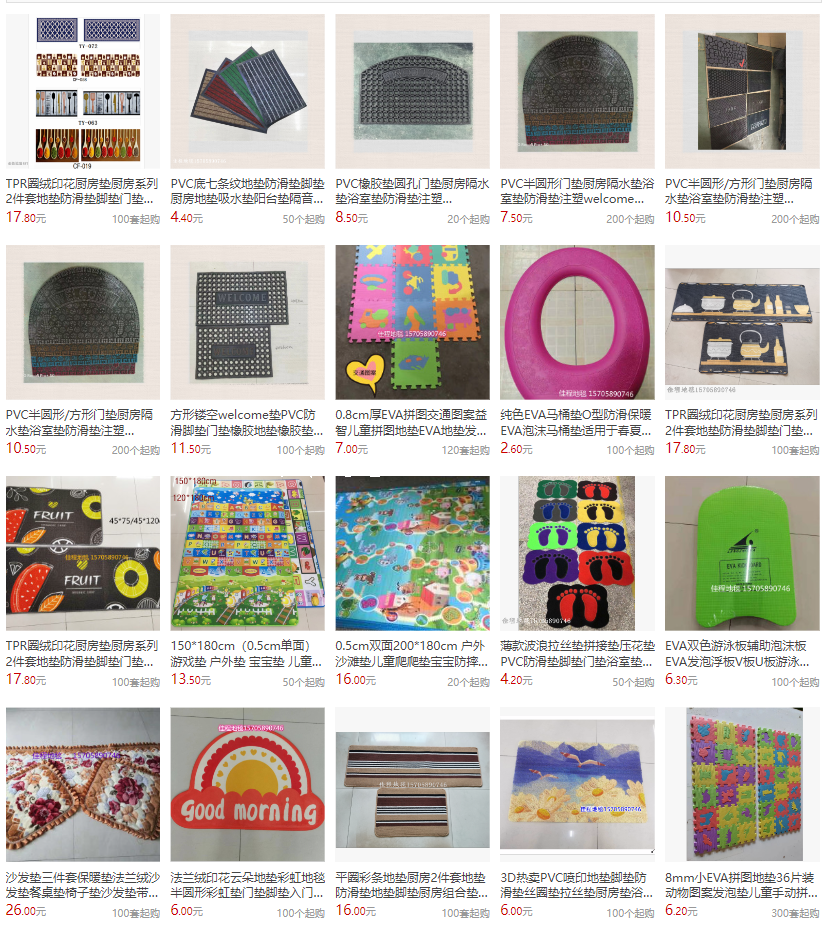The image size is (826, 931).
Task: Click the 纯色EVA马桶垫O型 product title
Action: [x=577, y=422]
